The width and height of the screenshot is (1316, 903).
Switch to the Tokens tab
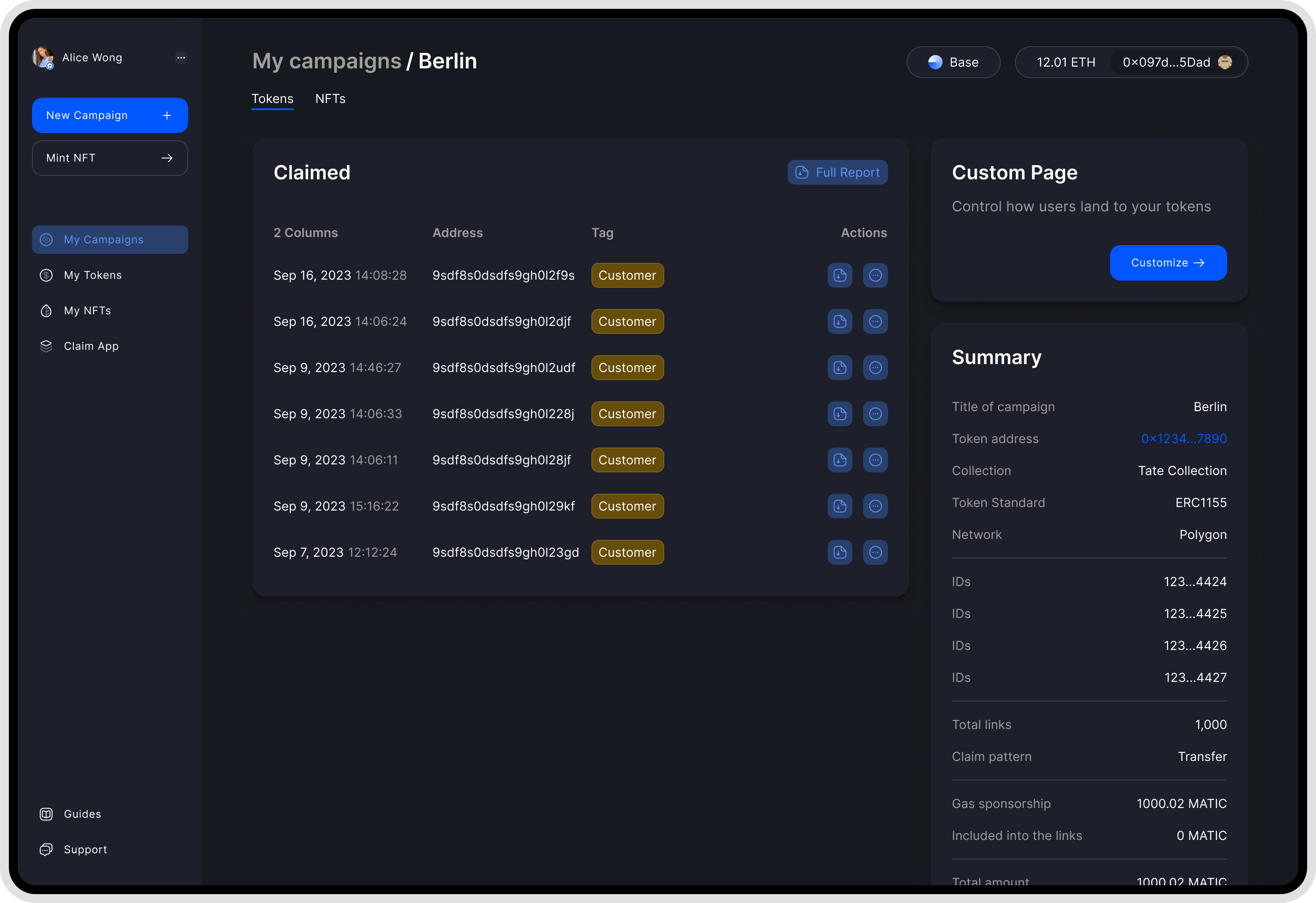tap(272, 99)
